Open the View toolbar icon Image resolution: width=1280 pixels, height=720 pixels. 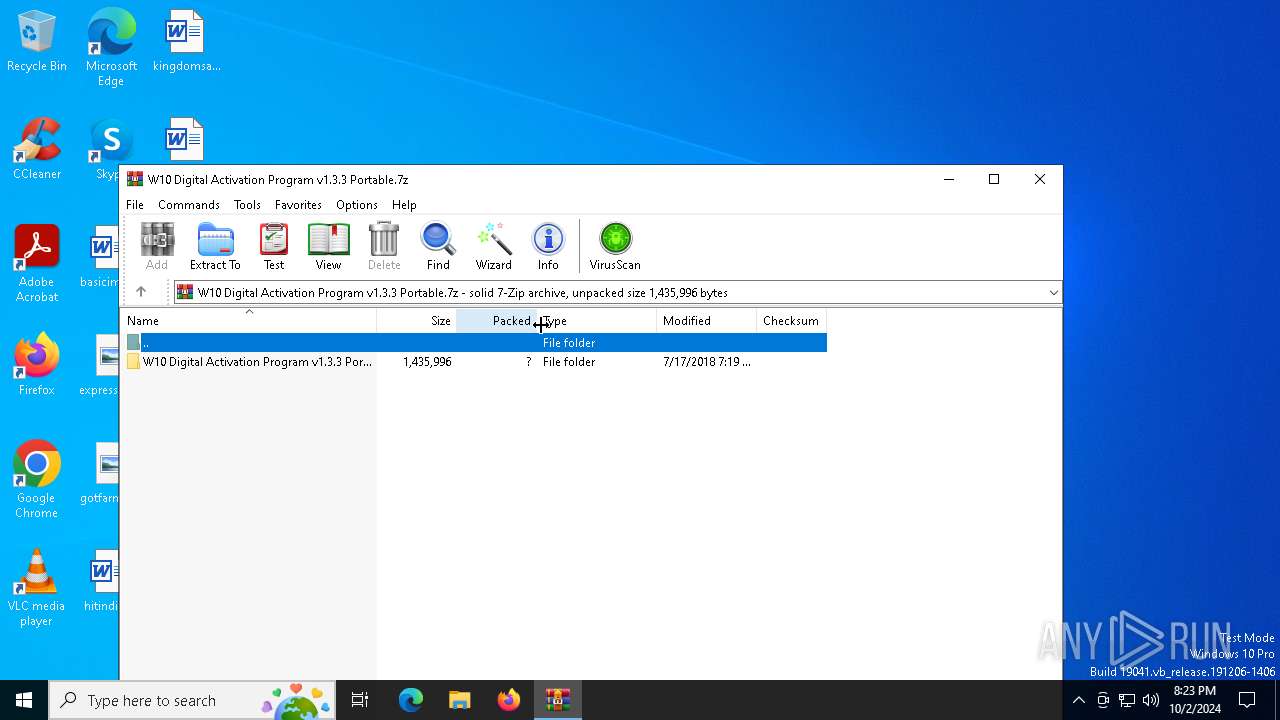coord(328,246)
